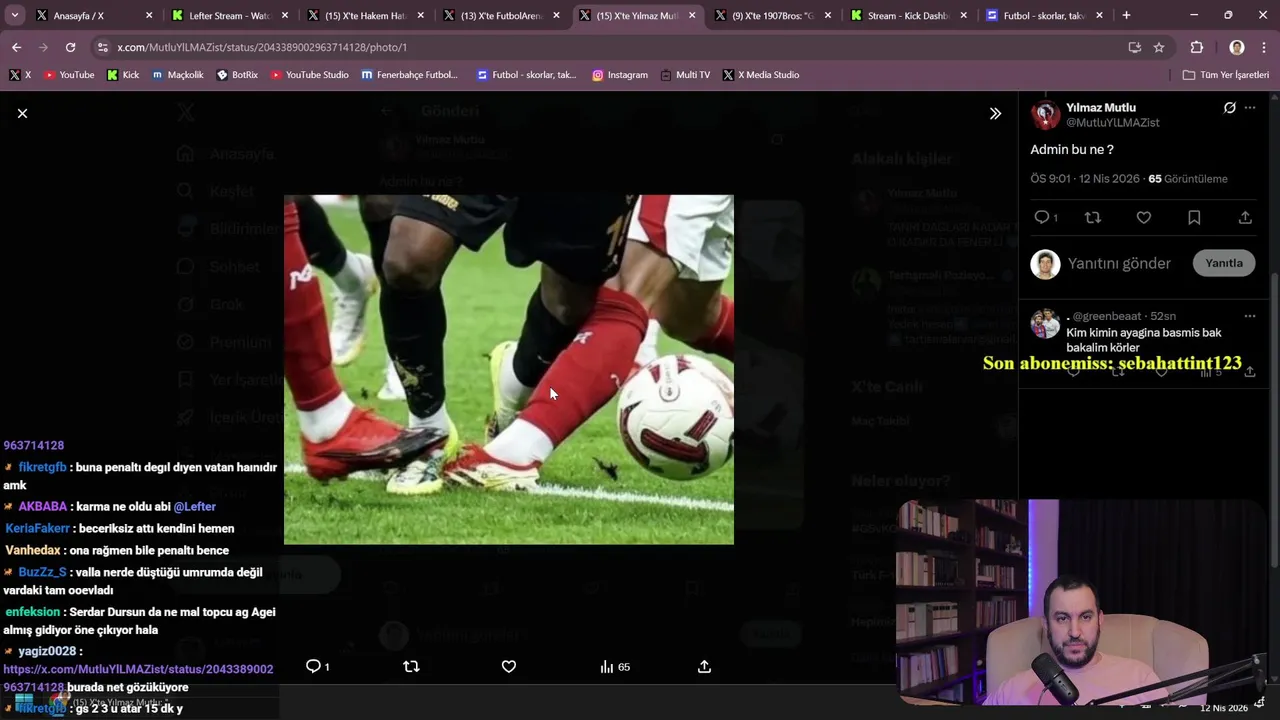The image size is (1280, 720).
Task: Open more options on greenbeaat's reply
Action: tap(1250, 316)
